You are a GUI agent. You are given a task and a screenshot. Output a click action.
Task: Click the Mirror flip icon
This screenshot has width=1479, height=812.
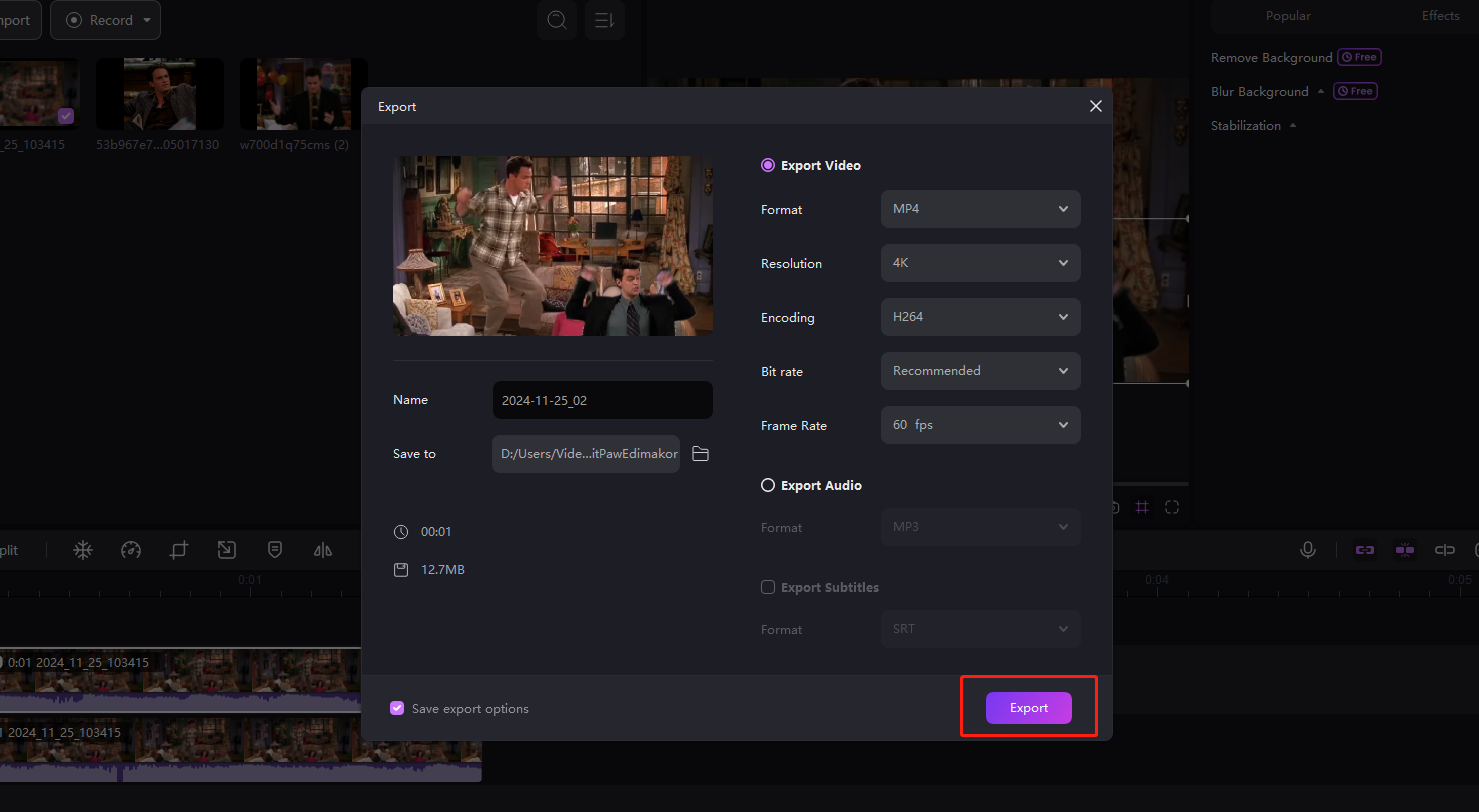[323, 550]
